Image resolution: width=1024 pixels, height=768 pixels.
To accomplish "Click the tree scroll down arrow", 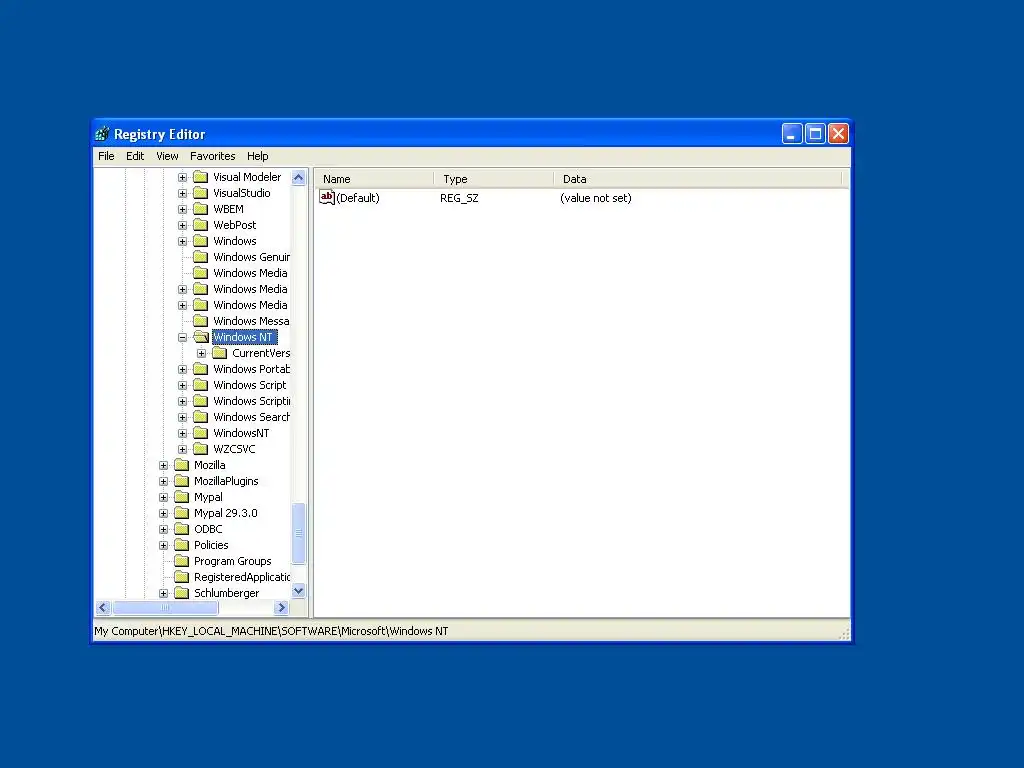I will click(298, 591).
